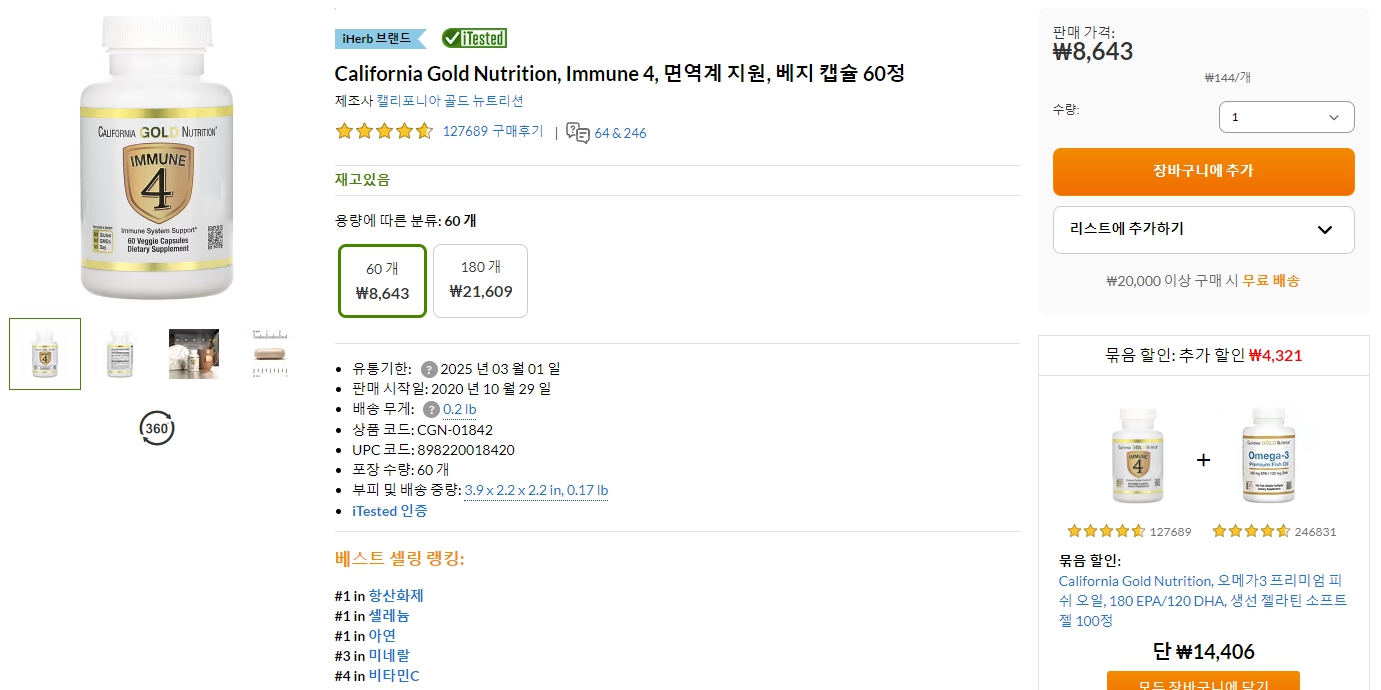Select the second product image thumbnail
1381x690 pixels.
(119, 353)
